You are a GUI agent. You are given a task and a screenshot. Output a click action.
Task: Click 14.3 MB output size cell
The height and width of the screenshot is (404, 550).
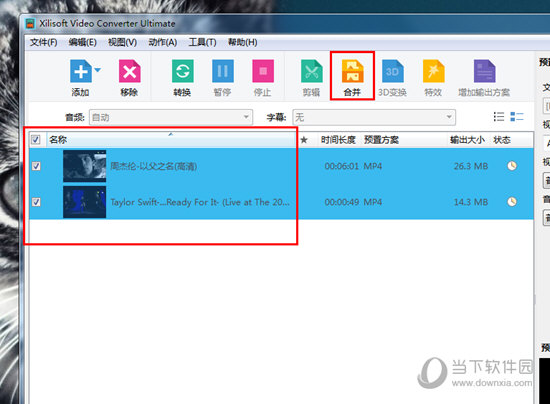point(471,202)
